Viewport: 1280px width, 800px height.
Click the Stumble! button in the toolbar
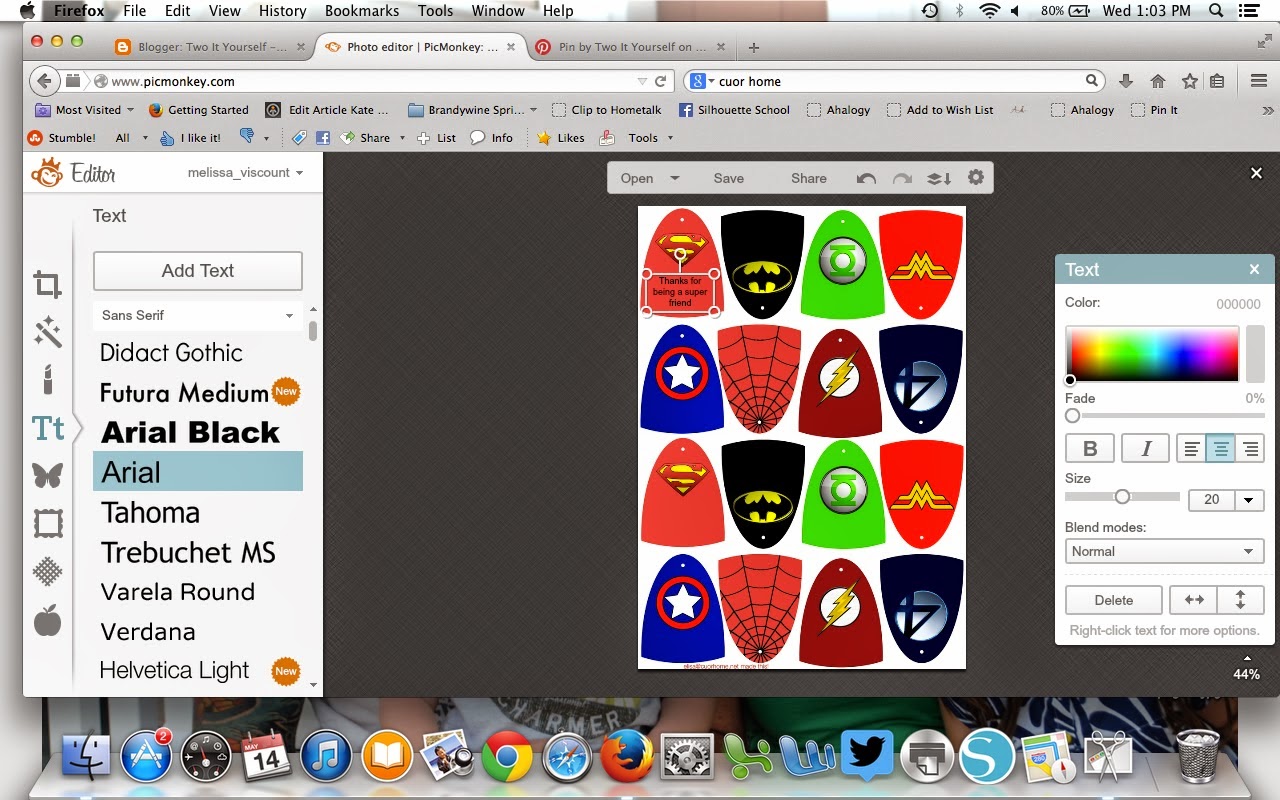[x=62, y=138]
